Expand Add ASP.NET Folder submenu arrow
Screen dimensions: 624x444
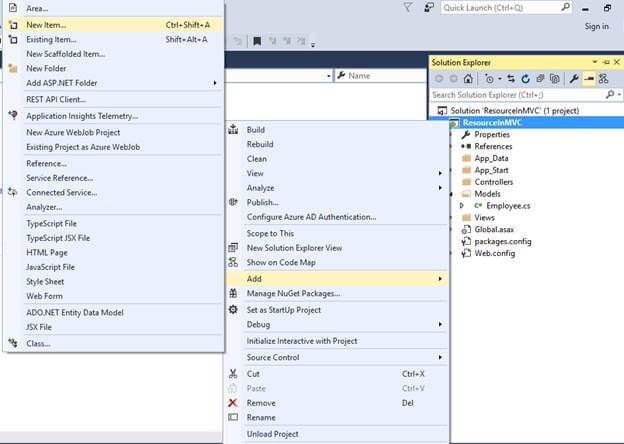(x=215, y=83)
